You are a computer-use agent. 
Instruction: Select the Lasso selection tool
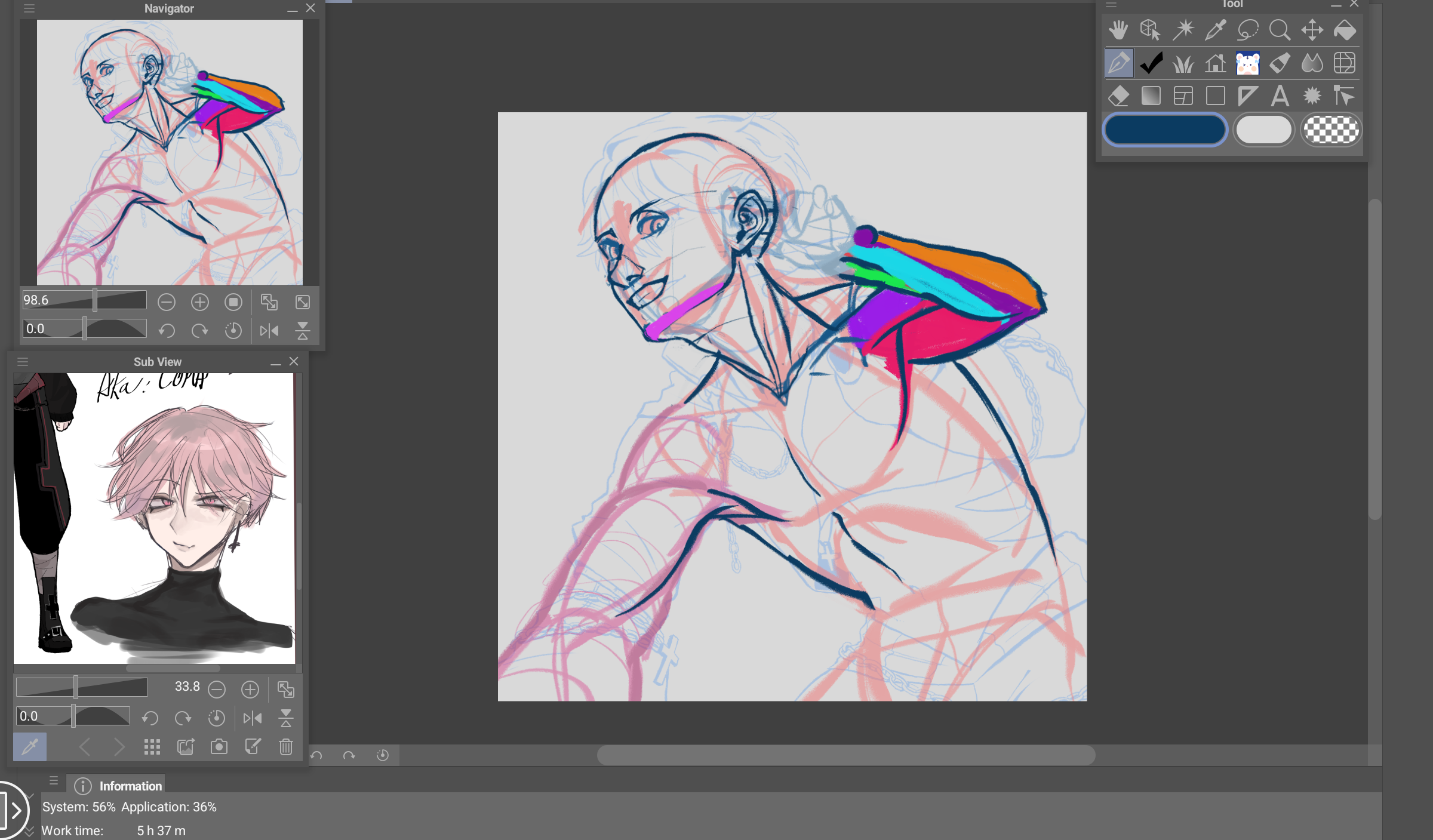tap(1247, 30)
